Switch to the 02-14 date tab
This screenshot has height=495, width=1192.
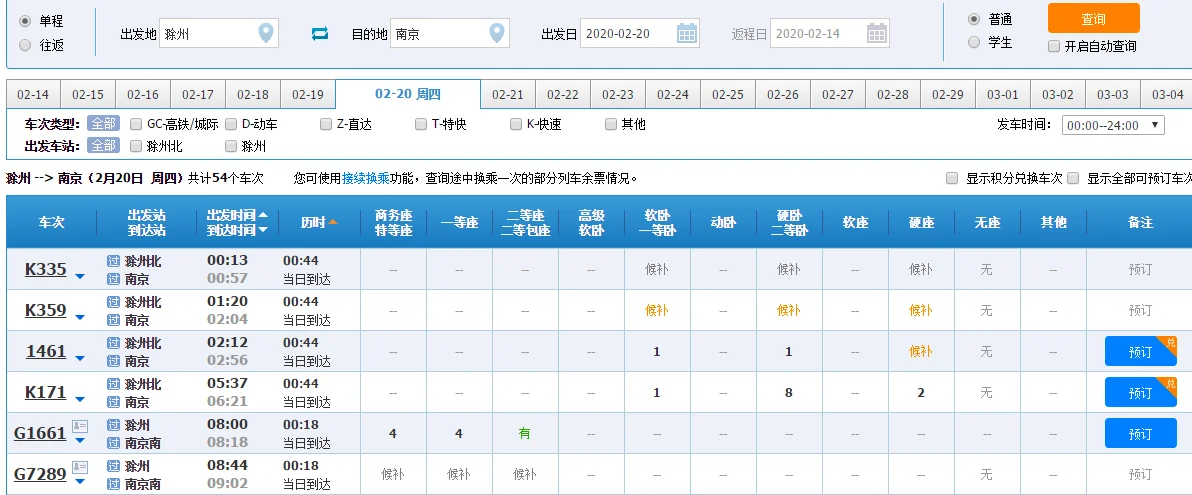[x=33, y=94]
